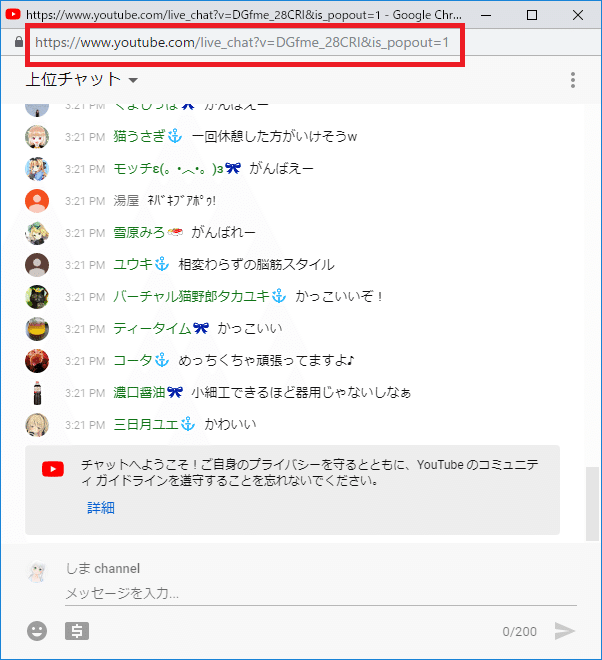
Task: Click 雪原みろ's avatar
Action: [x=37, y=233]
